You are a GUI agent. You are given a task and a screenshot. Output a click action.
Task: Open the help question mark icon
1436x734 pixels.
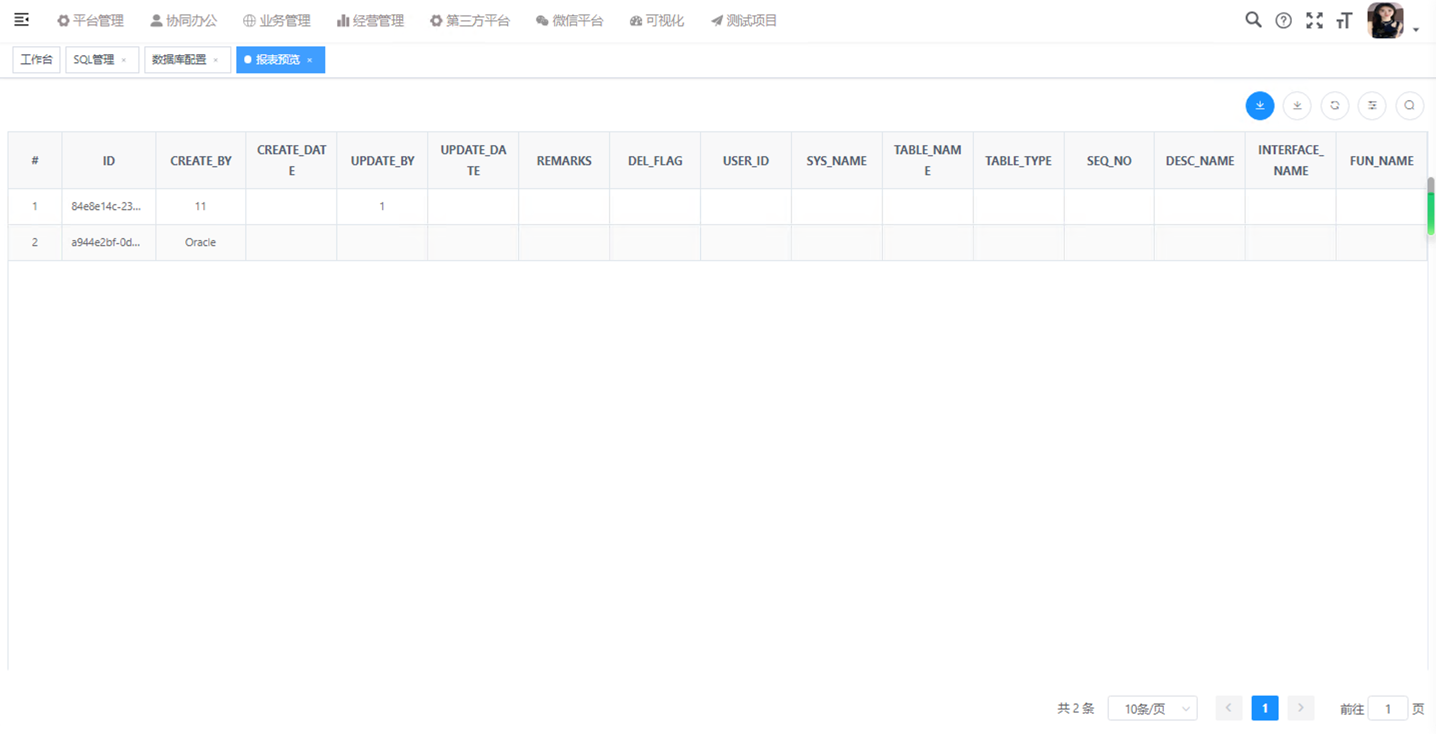point(1283,21)
